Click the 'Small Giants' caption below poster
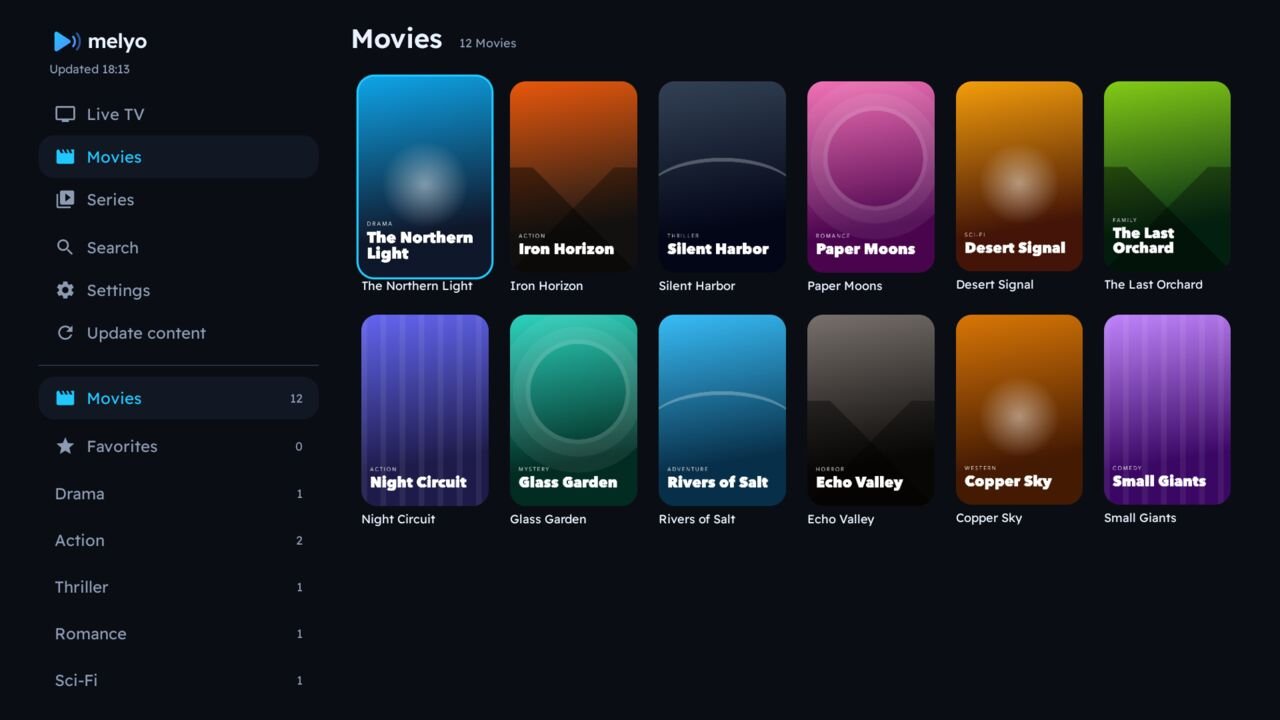The image size is (1280, 720). [1140, 518]
